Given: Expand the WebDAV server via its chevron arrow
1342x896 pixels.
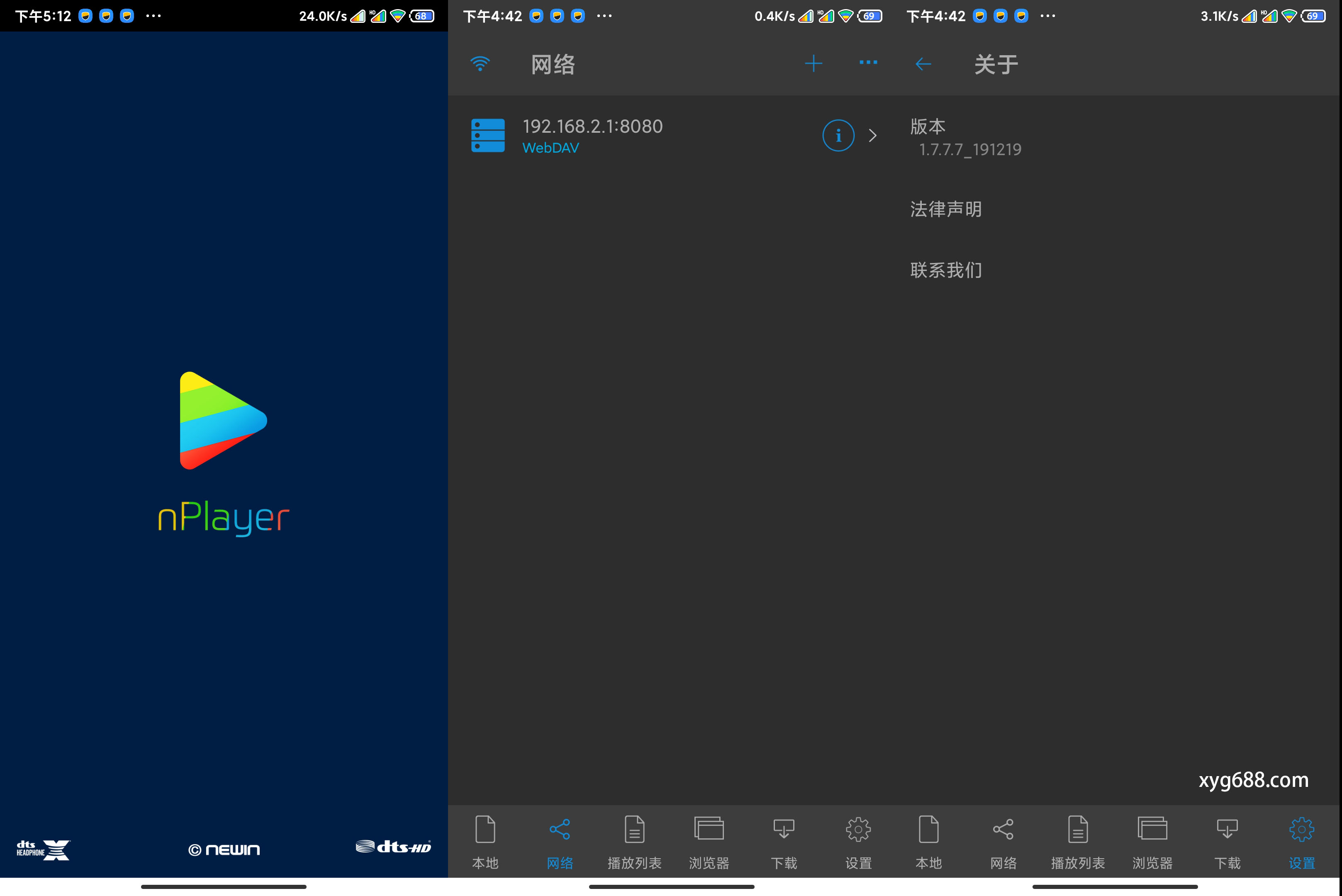Looking at the screenshot, I should coord(872,135).
